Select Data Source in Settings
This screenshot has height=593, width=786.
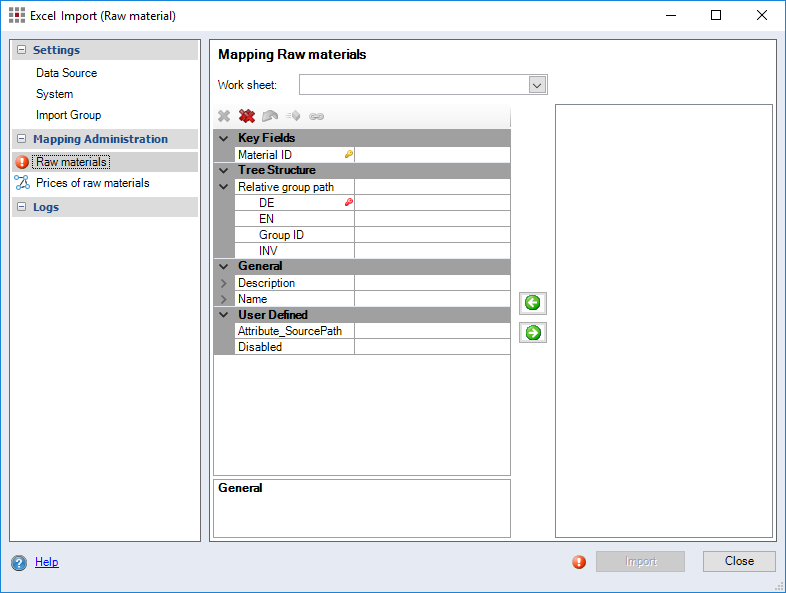(x=66, y=73)
